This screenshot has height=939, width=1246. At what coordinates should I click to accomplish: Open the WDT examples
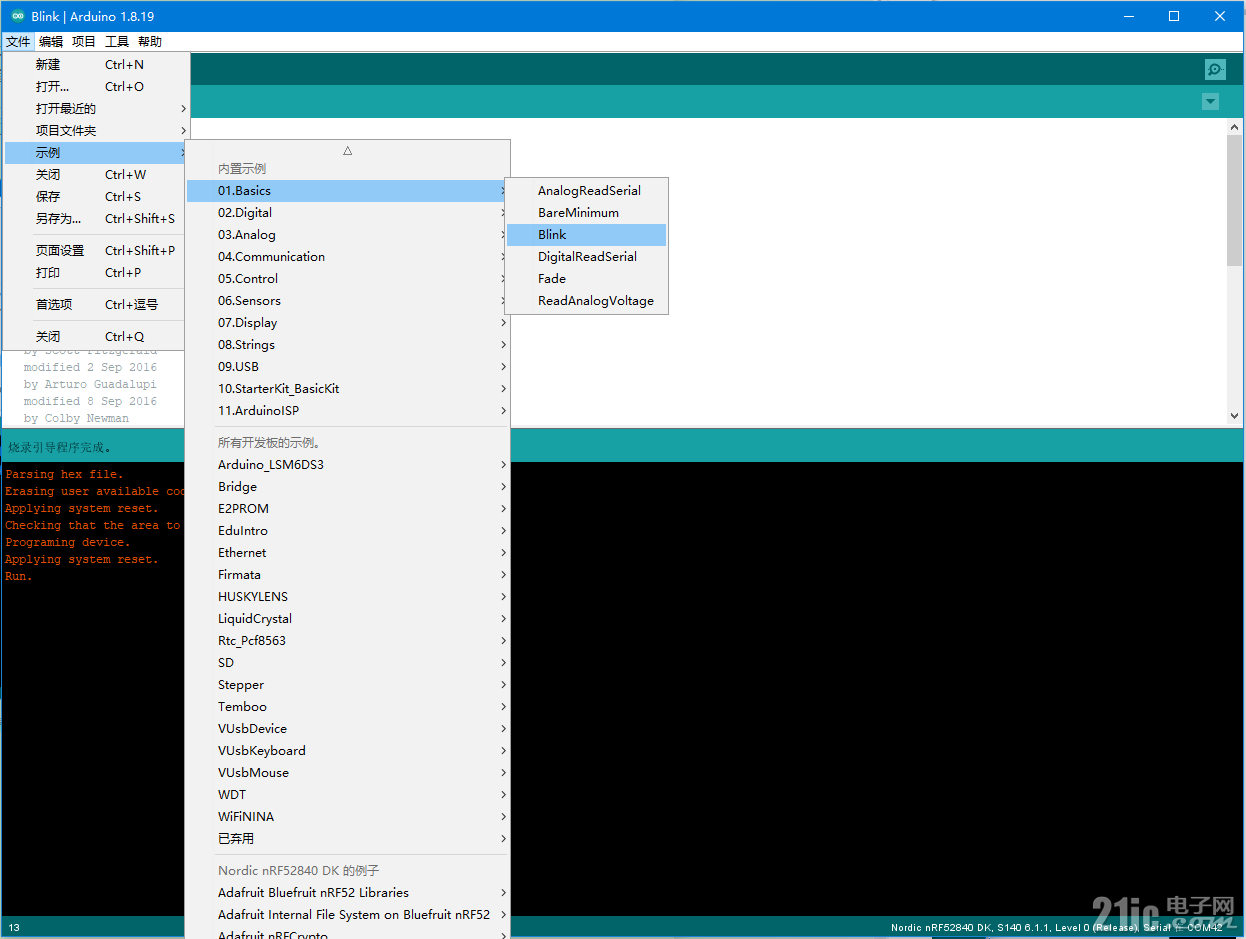coord(348,794)
